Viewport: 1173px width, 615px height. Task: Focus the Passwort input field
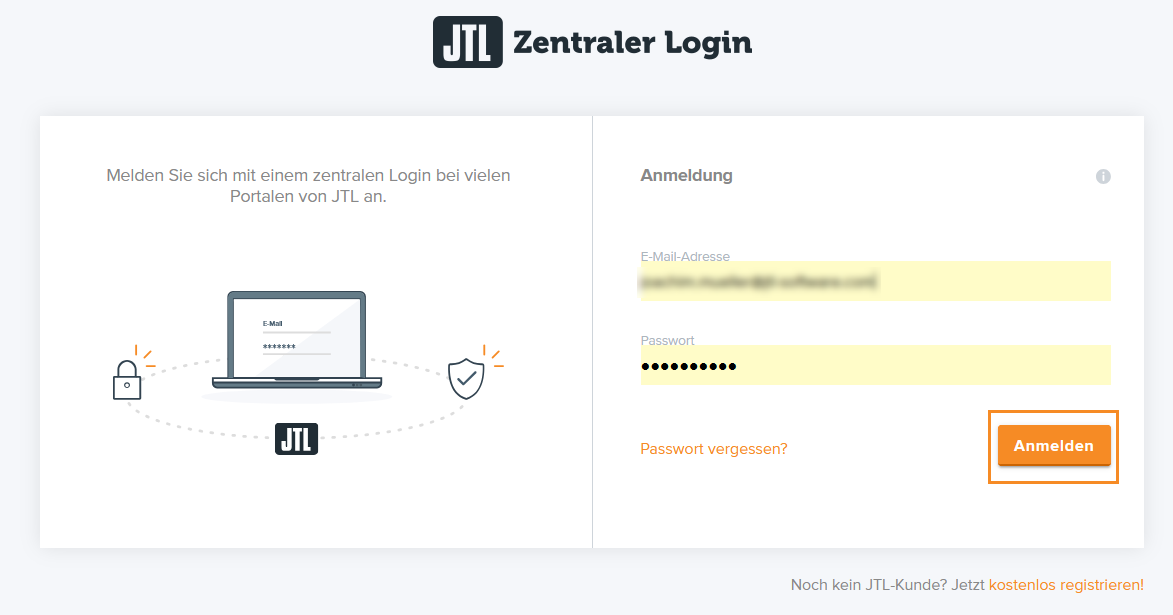coord(875,366)
